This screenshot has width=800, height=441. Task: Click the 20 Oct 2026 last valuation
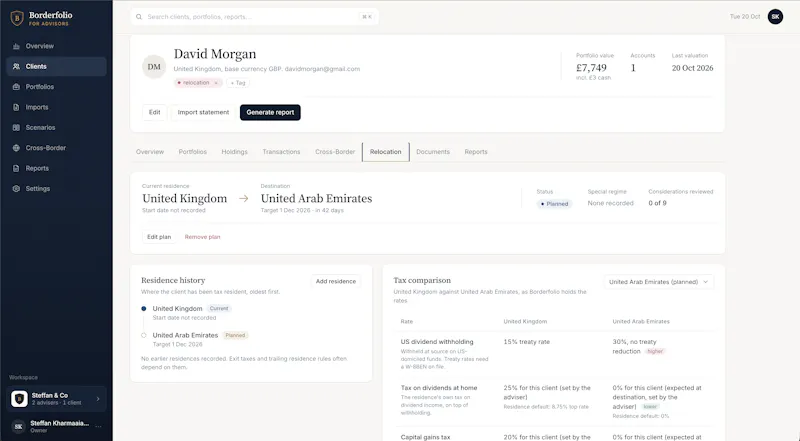pyautogui.click(x=692, y=68)
